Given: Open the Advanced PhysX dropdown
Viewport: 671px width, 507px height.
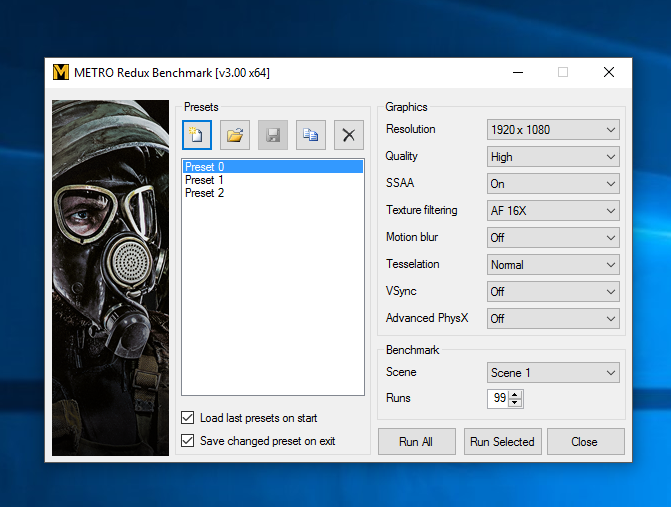Looking at the screenshot, I should [553, 319].
